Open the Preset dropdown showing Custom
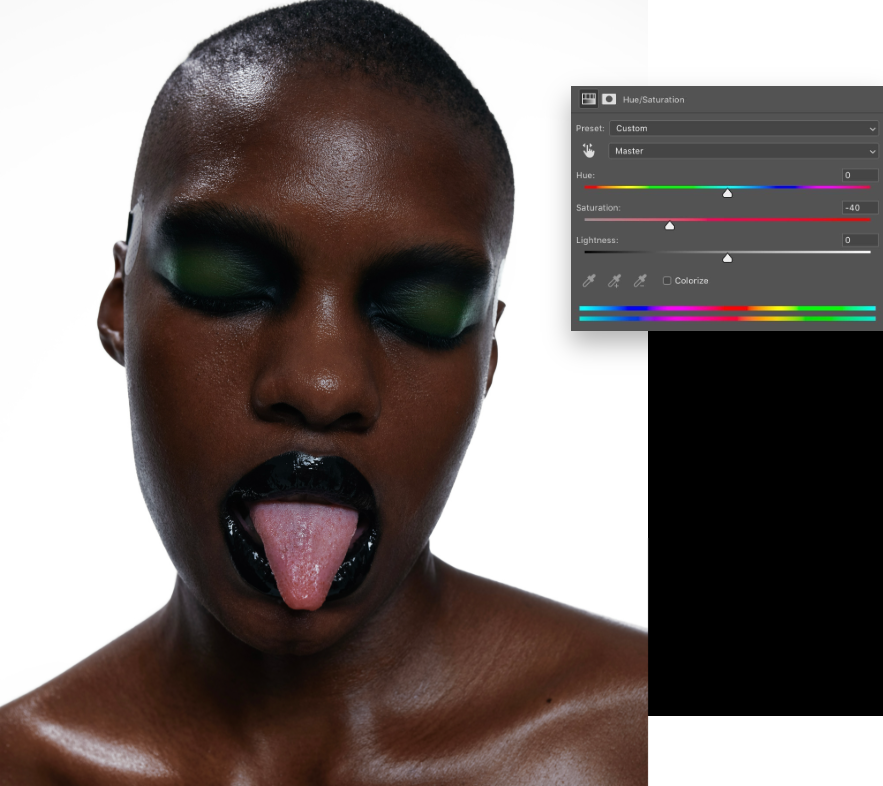The height and width of the screenshot is (786, 883). pyautogui.click(x=743, y=128)
